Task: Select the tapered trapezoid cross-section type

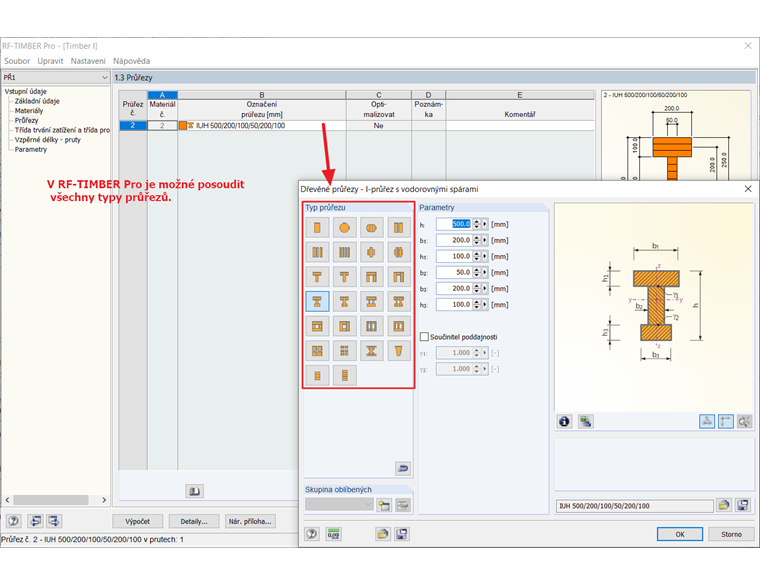Action: point(398,350)
